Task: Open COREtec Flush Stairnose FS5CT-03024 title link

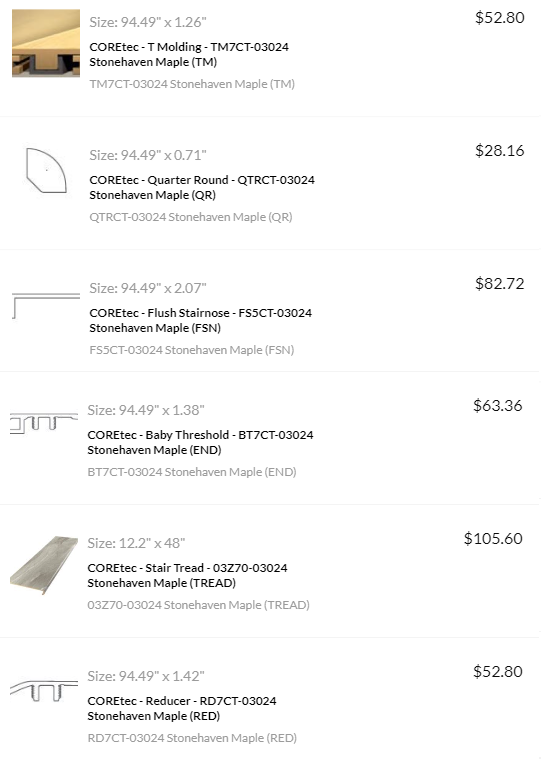Action: (200, 320)
